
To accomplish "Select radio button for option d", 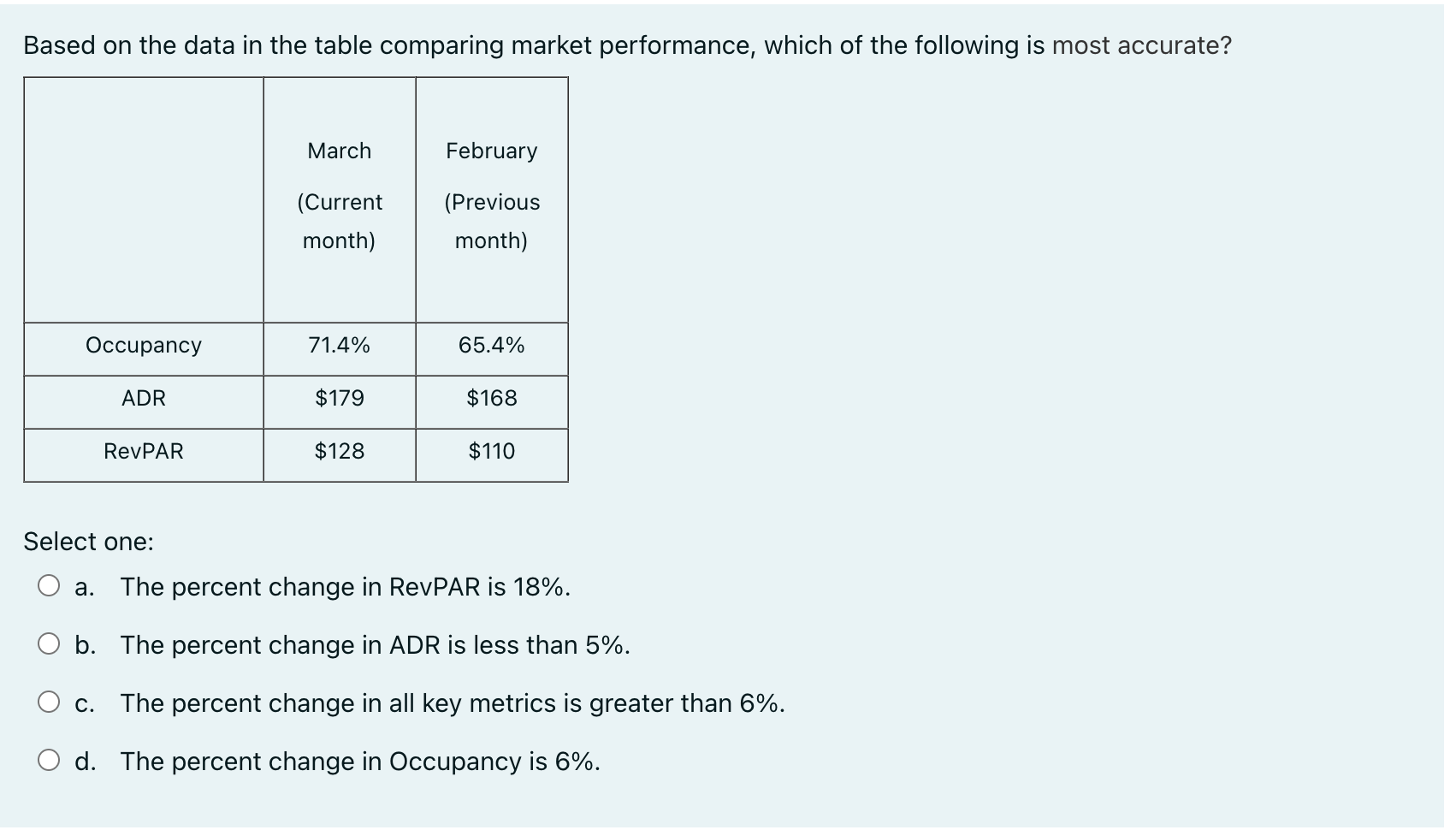I will [49, 760].
